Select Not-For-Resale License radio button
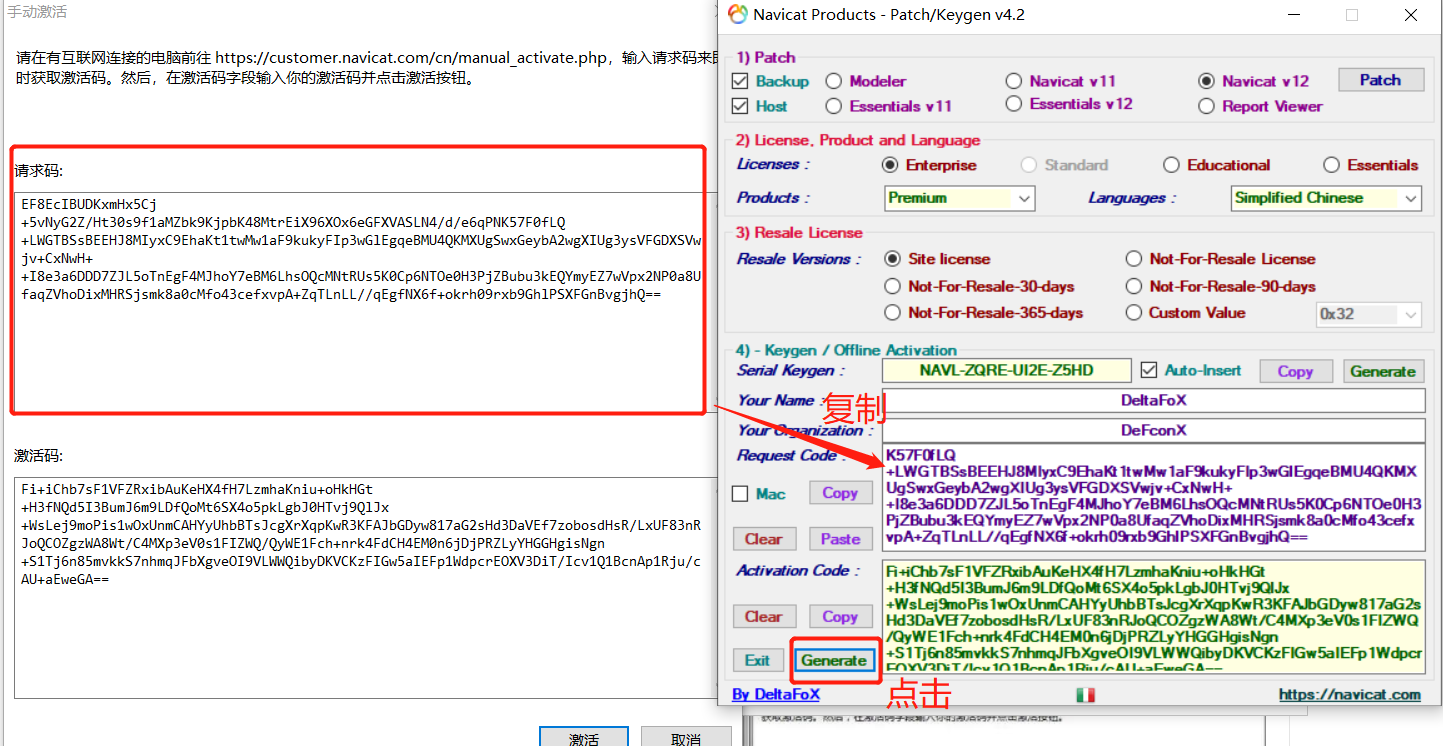 [1134, 259]
